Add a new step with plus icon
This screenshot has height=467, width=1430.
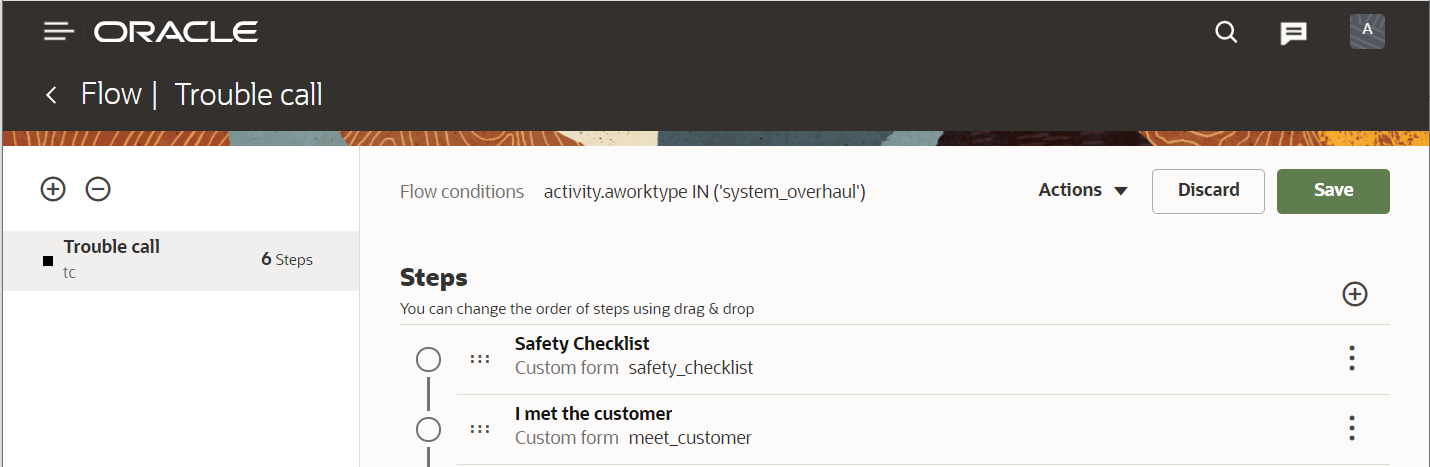coord(1354,293)
